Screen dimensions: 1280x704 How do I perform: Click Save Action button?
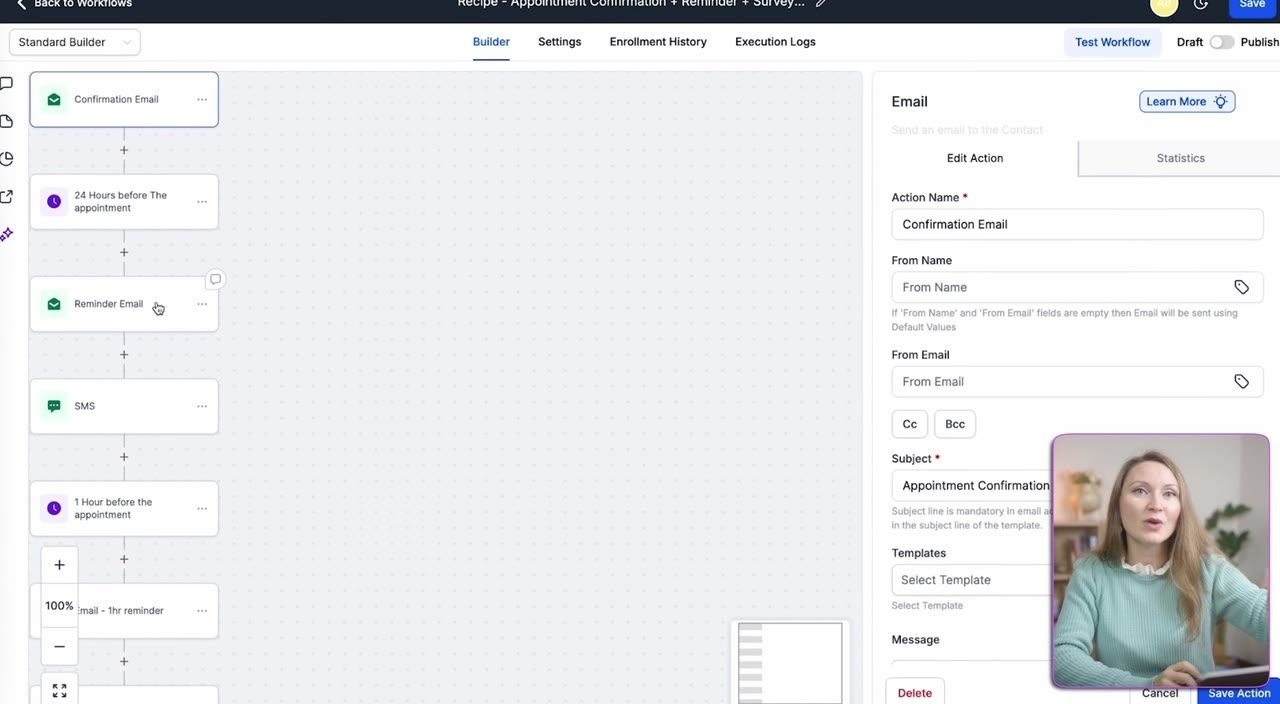click(x=1239, y=693)
